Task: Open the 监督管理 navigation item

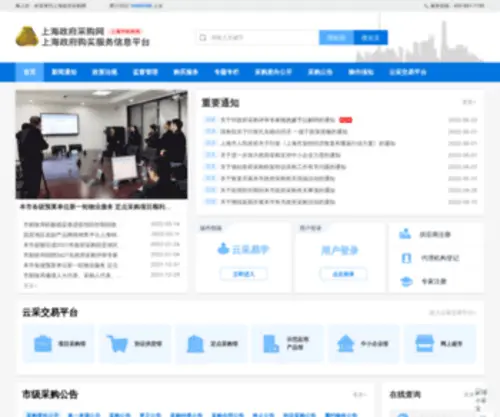Action: pos(145,72)
